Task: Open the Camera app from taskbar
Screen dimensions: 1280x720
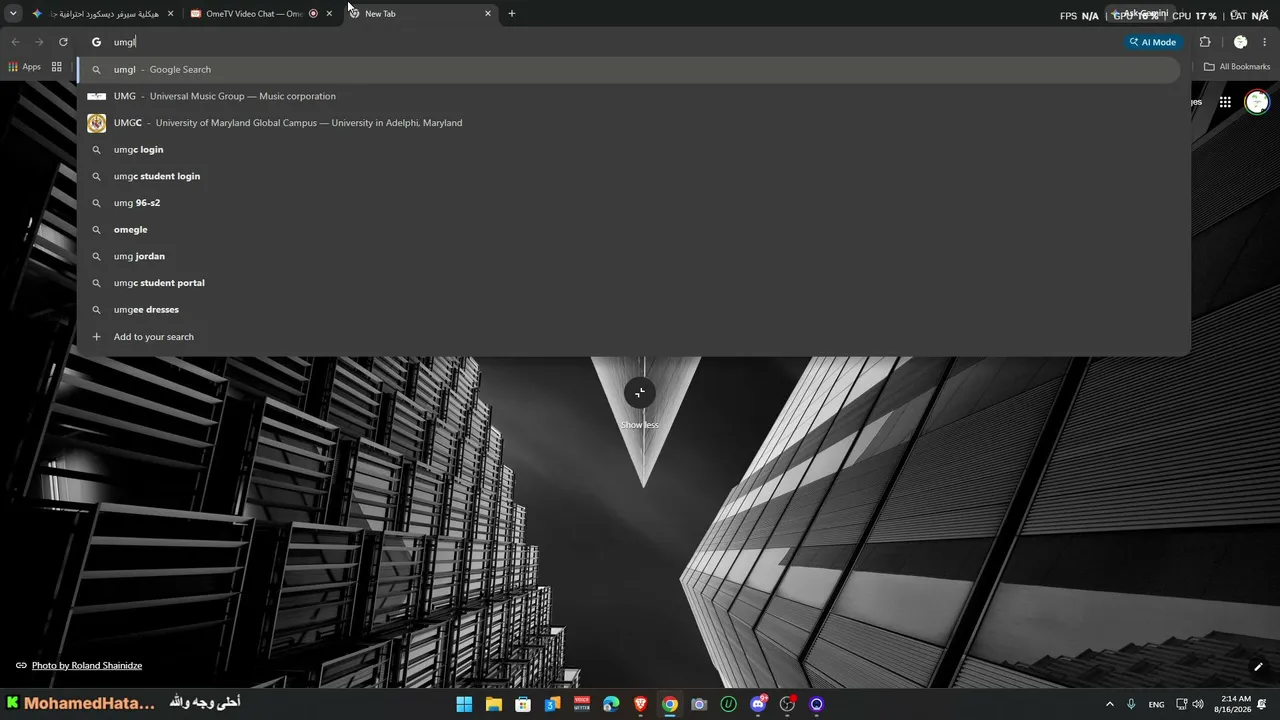Action: [x=699, y=704]
